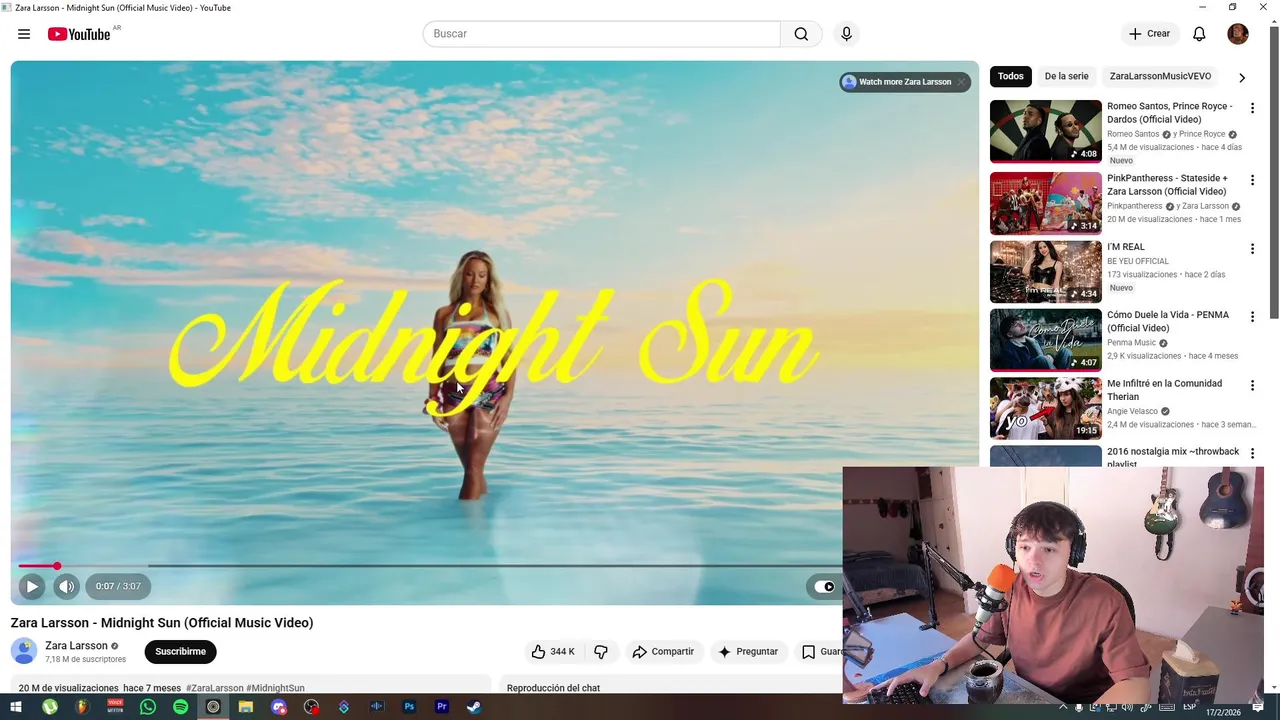Open the 2016 nostalgia mix title
The image size is (1280, 720).
(1173, 457)
